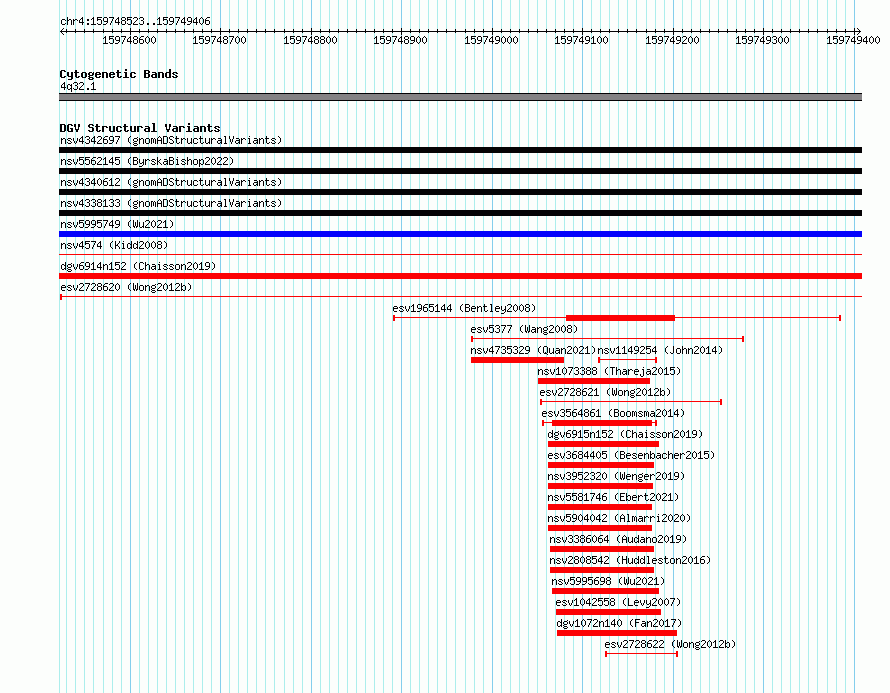Click the thick red segment of esv1965144
This screenshot has width=890, height=693.
click(620, 318)
